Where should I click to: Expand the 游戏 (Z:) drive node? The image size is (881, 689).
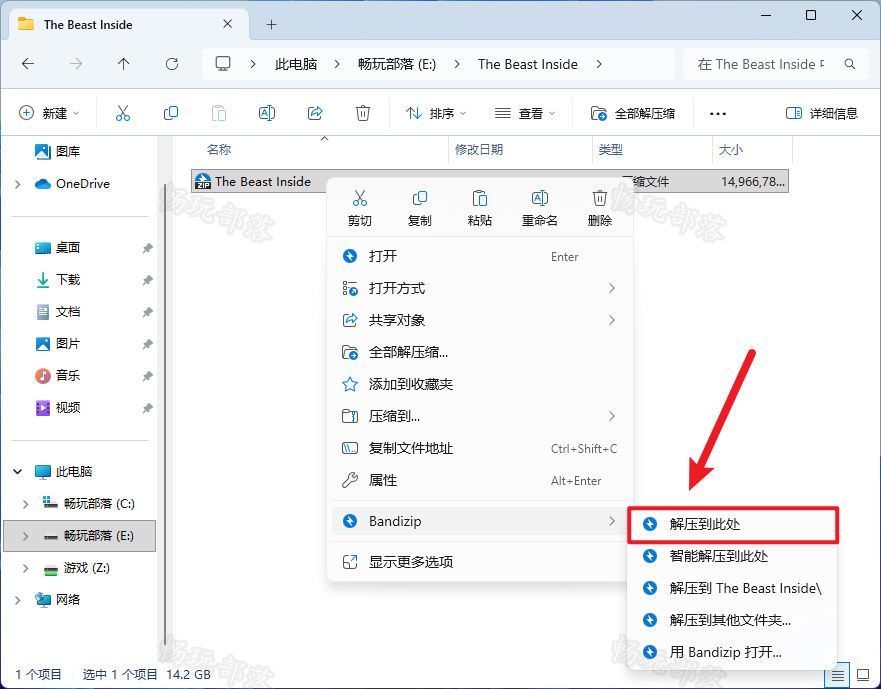pyautogui.click(x=25, y=568)
